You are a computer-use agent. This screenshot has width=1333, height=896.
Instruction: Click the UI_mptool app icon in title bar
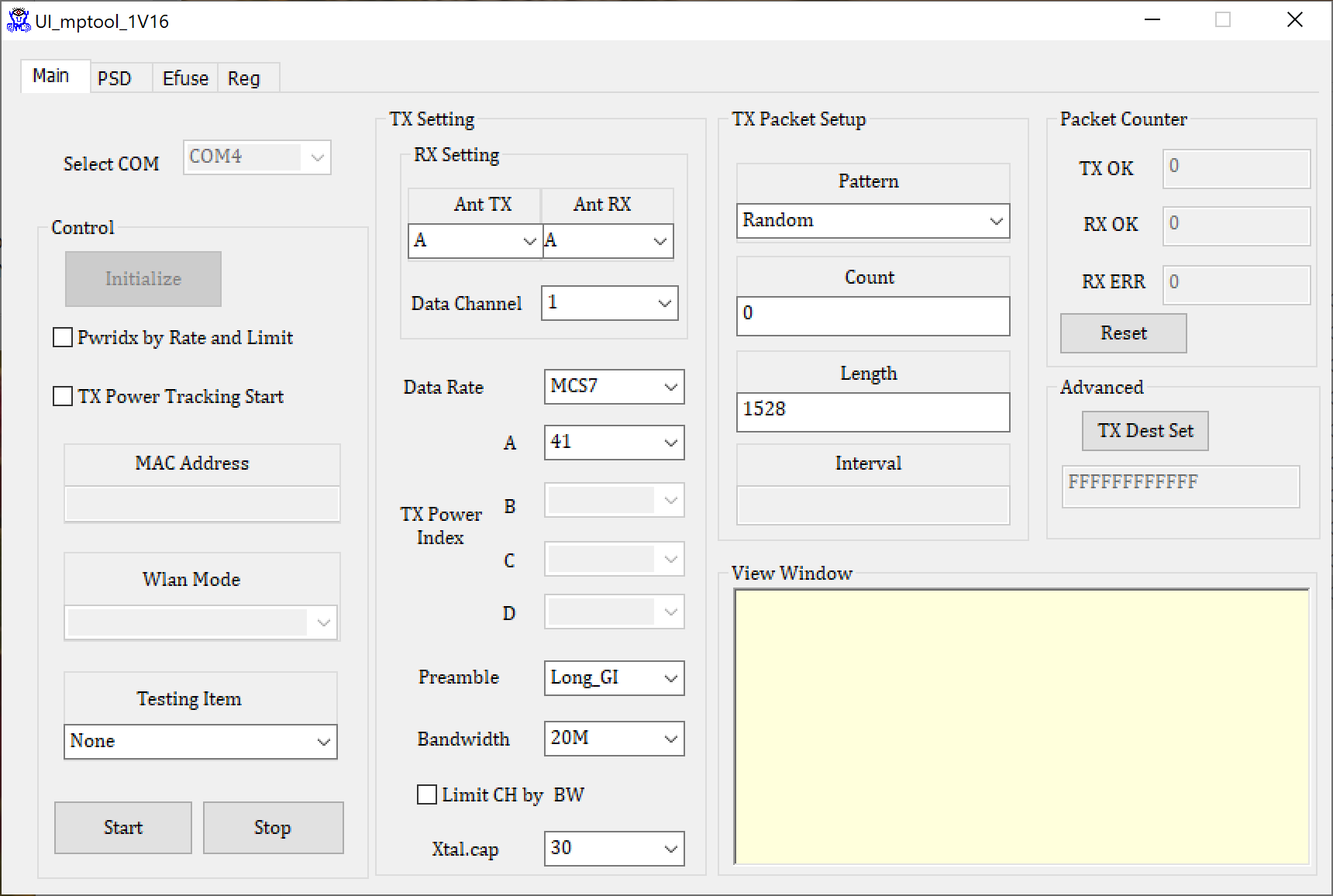coord(18,20)
